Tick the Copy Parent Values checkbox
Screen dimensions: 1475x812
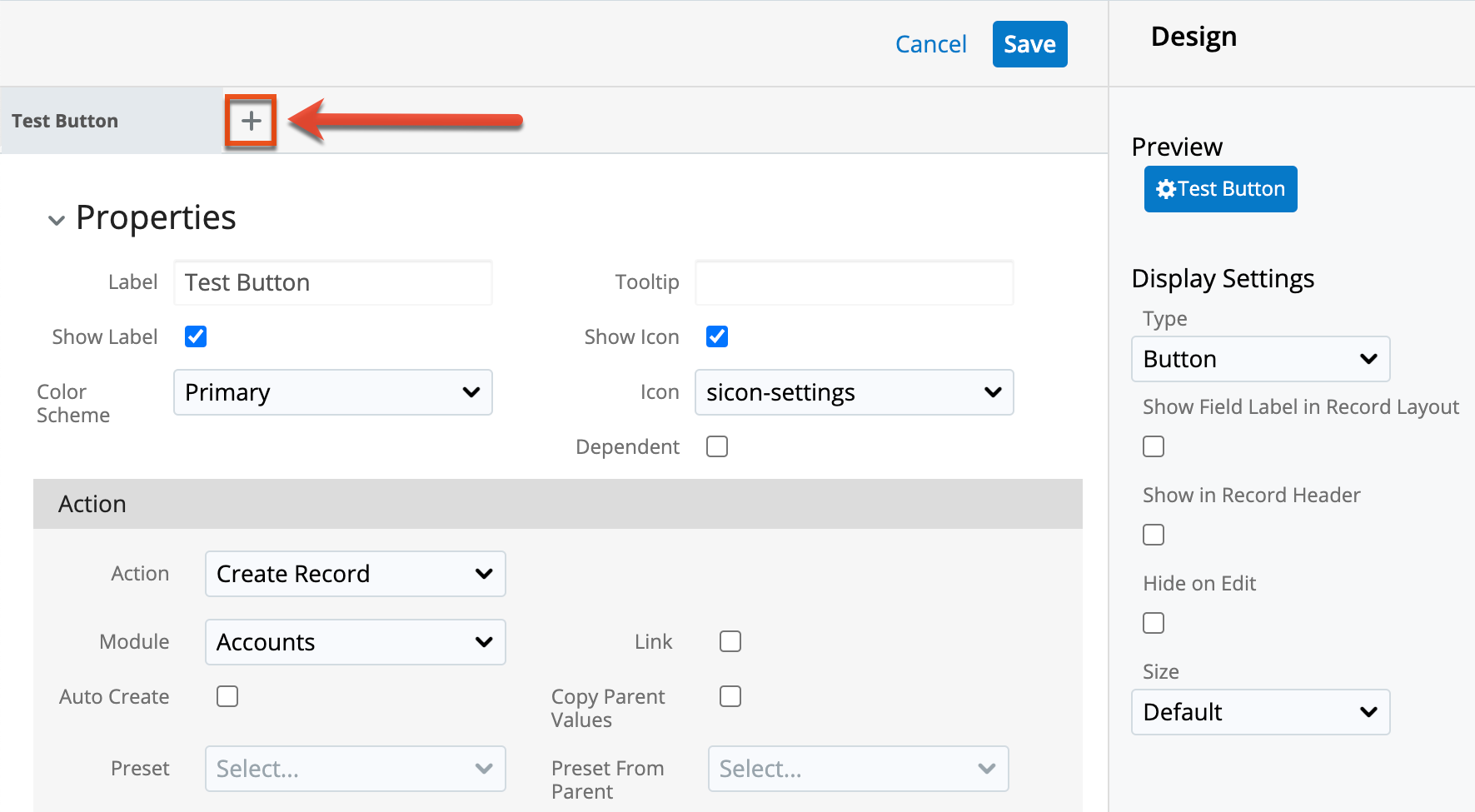[730, 696]
